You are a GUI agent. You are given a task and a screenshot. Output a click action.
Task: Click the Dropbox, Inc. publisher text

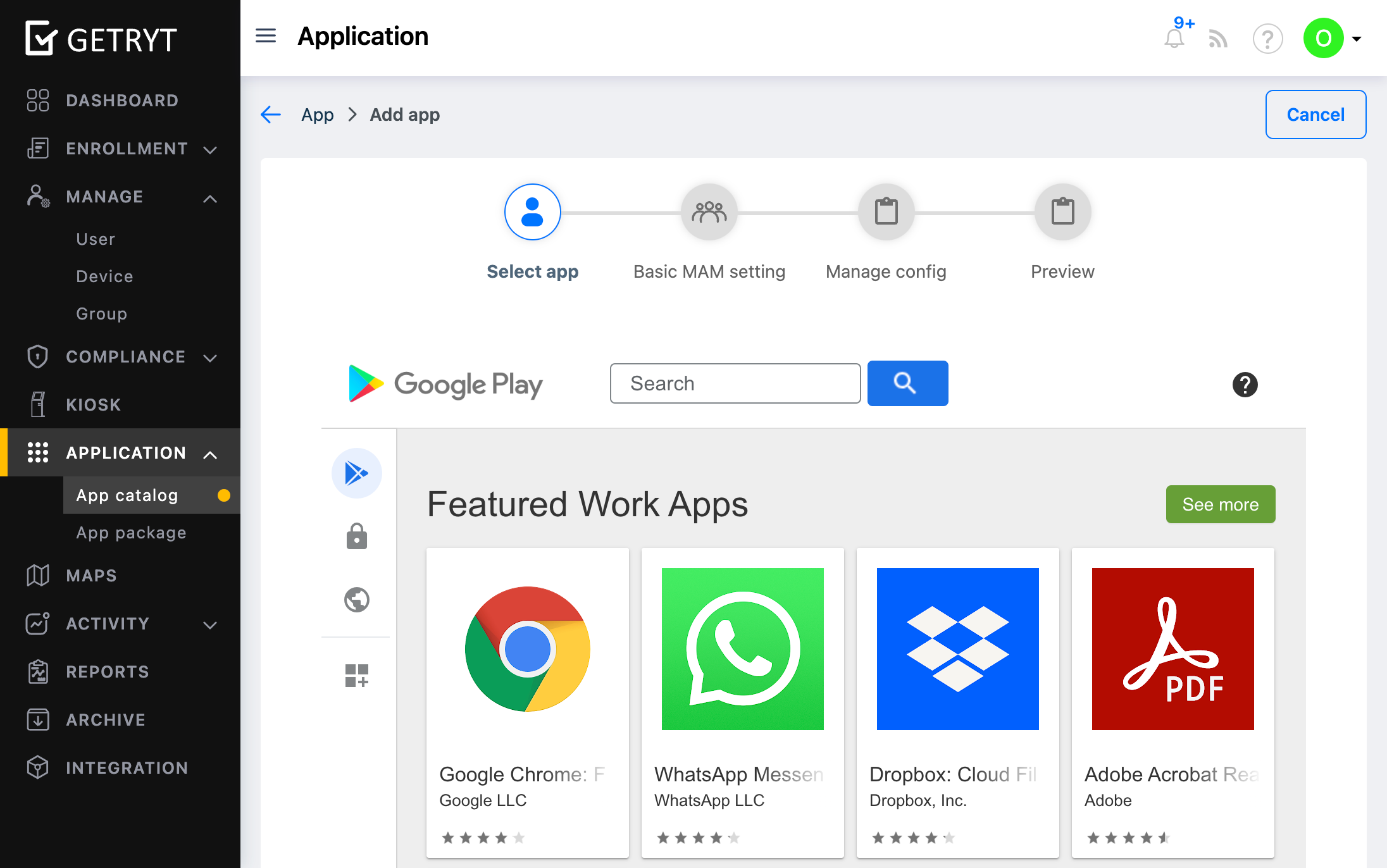click(x=918, y=800)
